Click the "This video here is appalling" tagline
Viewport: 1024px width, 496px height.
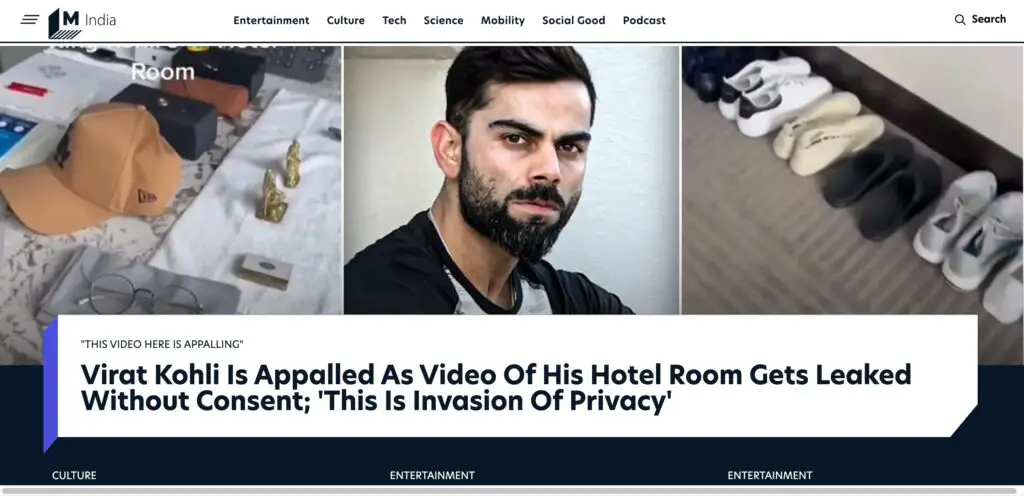(x=162, y=344)
